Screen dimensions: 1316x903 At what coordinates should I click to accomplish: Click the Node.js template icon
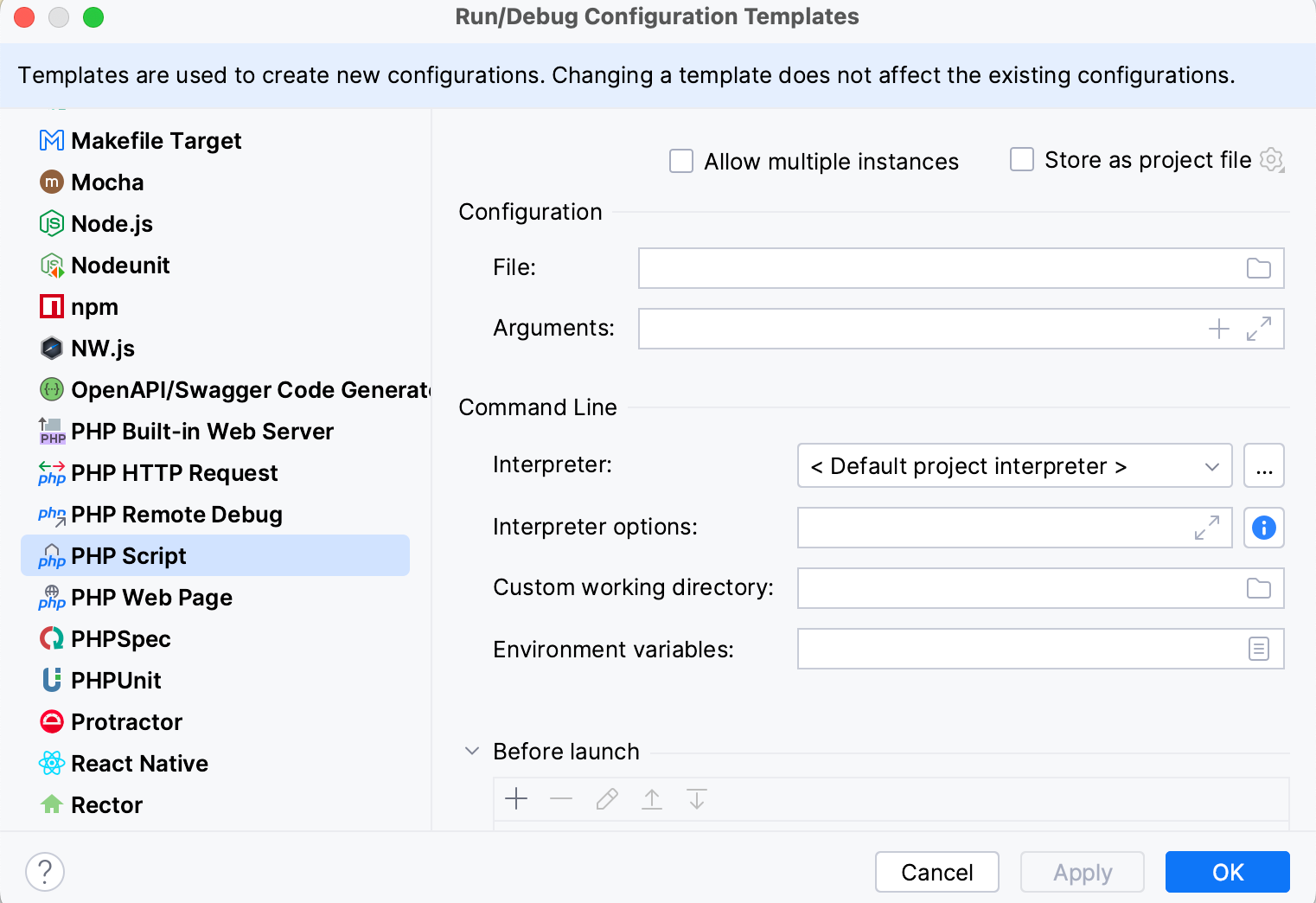pyautogui.click(x=52, y=223)
